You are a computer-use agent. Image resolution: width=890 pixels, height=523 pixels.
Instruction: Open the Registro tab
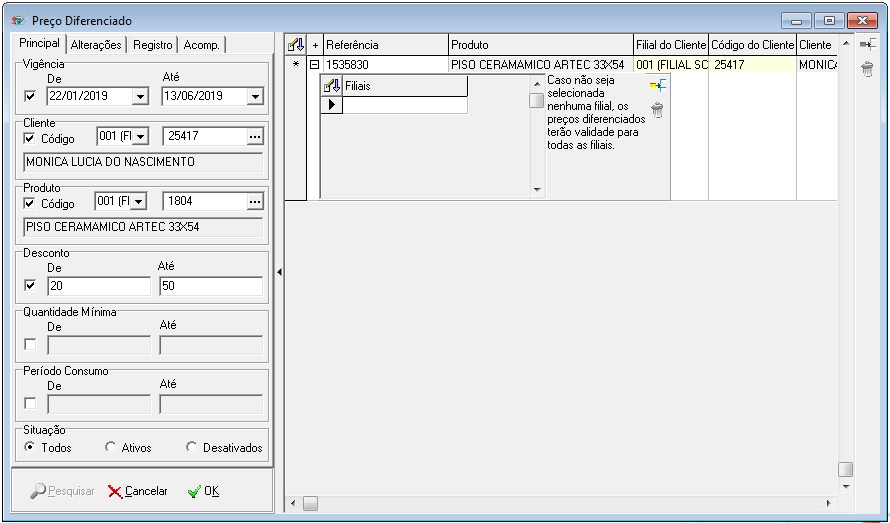[x=152, y=44]
